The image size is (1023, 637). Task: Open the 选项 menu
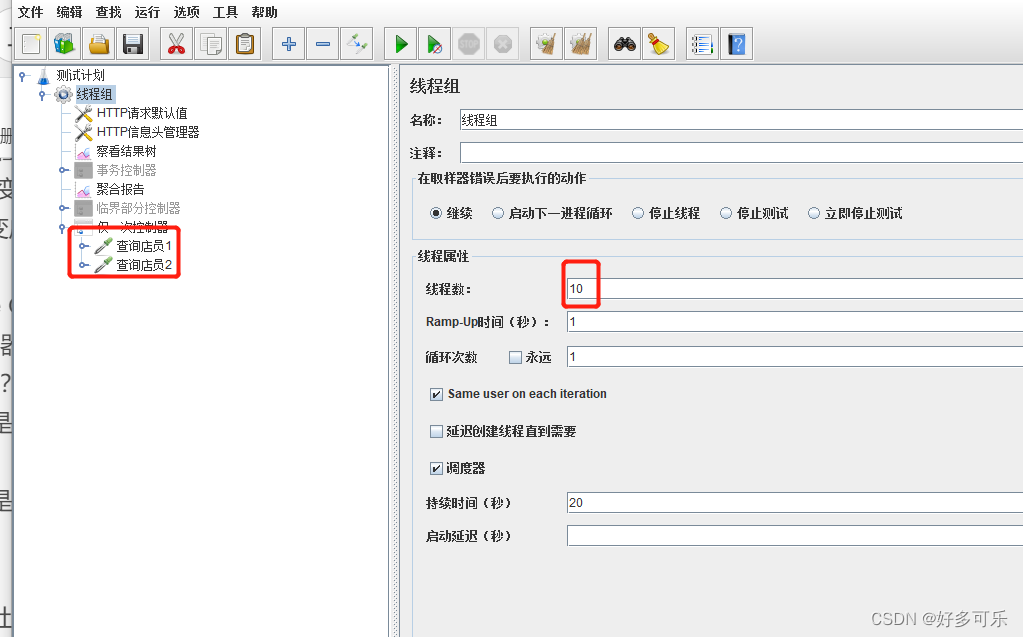tap(187, 12)
